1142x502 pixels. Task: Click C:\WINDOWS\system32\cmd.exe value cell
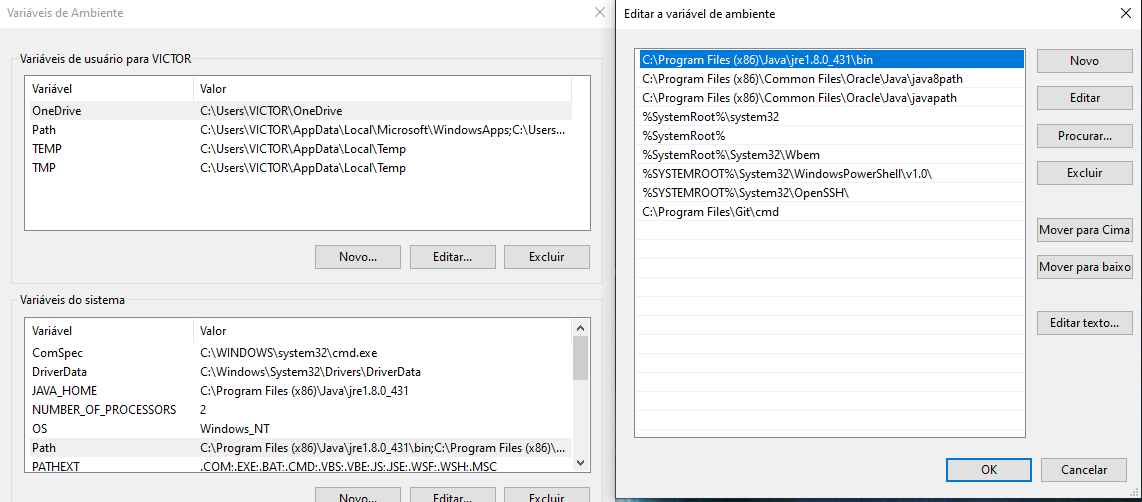coord(288,353)
